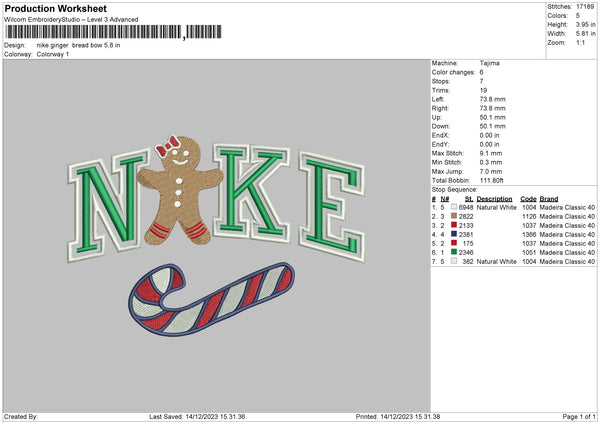Screen dimensions: 600x424
Task: Select the 'Color changes:' label
Action: (453, 72)
